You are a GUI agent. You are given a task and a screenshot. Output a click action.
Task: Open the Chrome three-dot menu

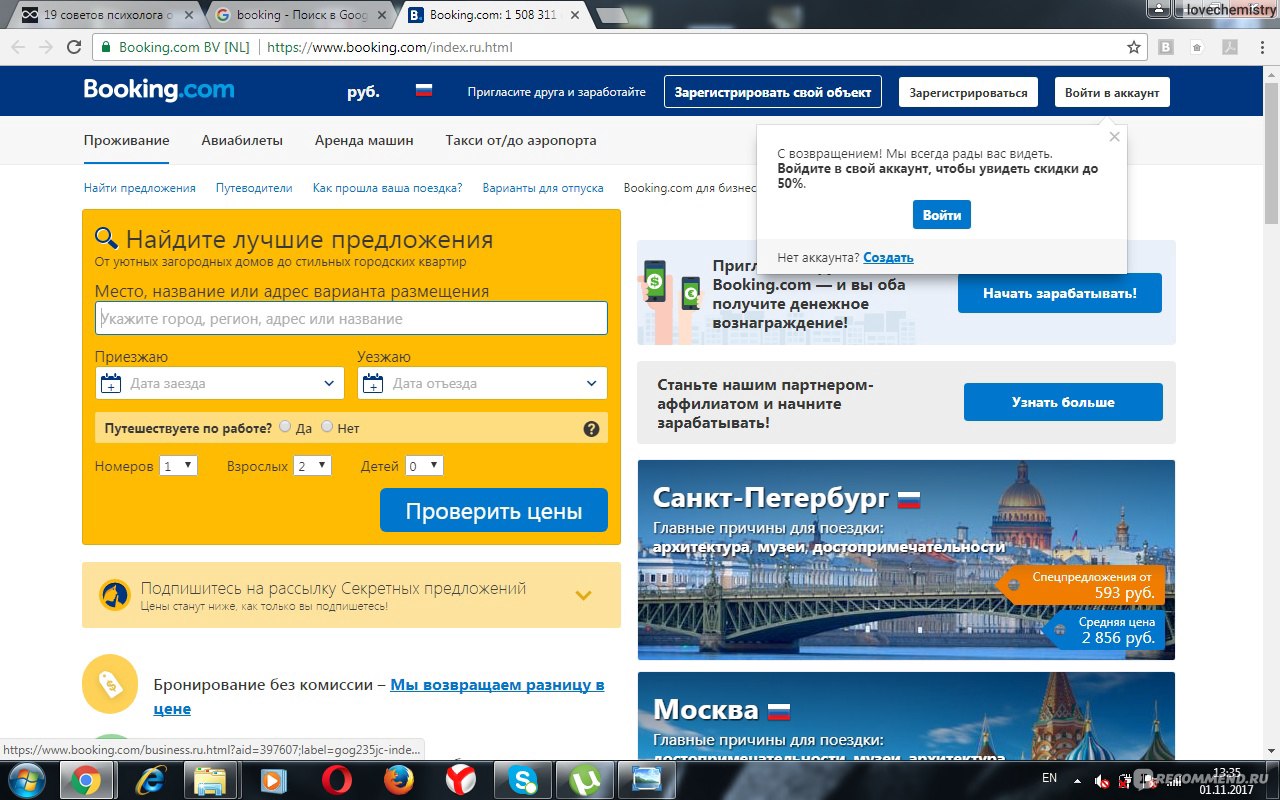point(1262,47)
